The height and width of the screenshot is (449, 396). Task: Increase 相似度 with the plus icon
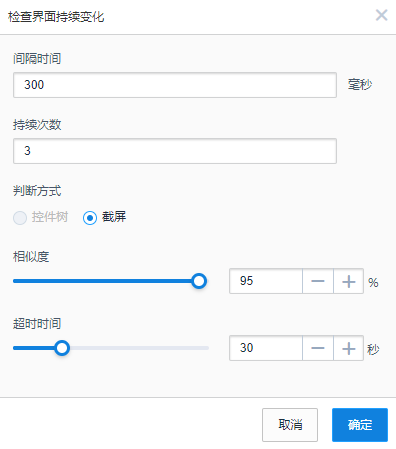(x=348, y=281)
